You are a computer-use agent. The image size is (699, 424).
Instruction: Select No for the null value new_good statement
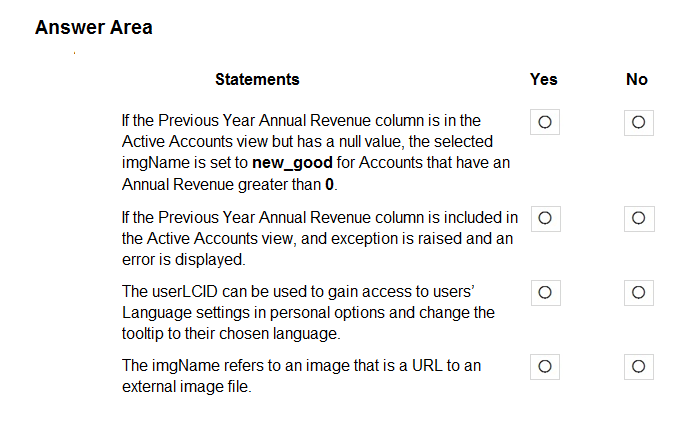pos(638,122)
